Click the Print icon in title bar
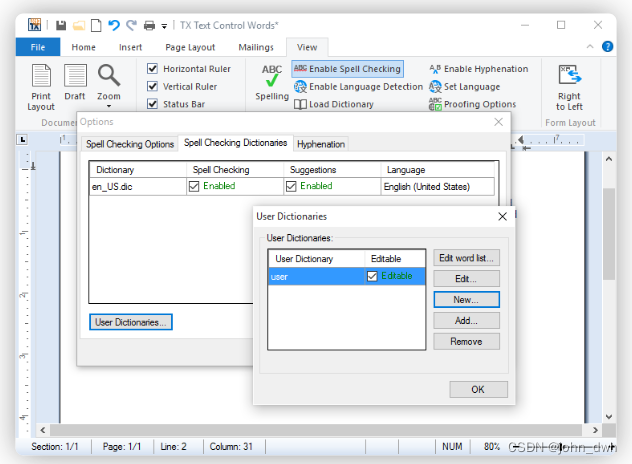The height and width of the screenshot is (464, 632). [x=150, y=26]
